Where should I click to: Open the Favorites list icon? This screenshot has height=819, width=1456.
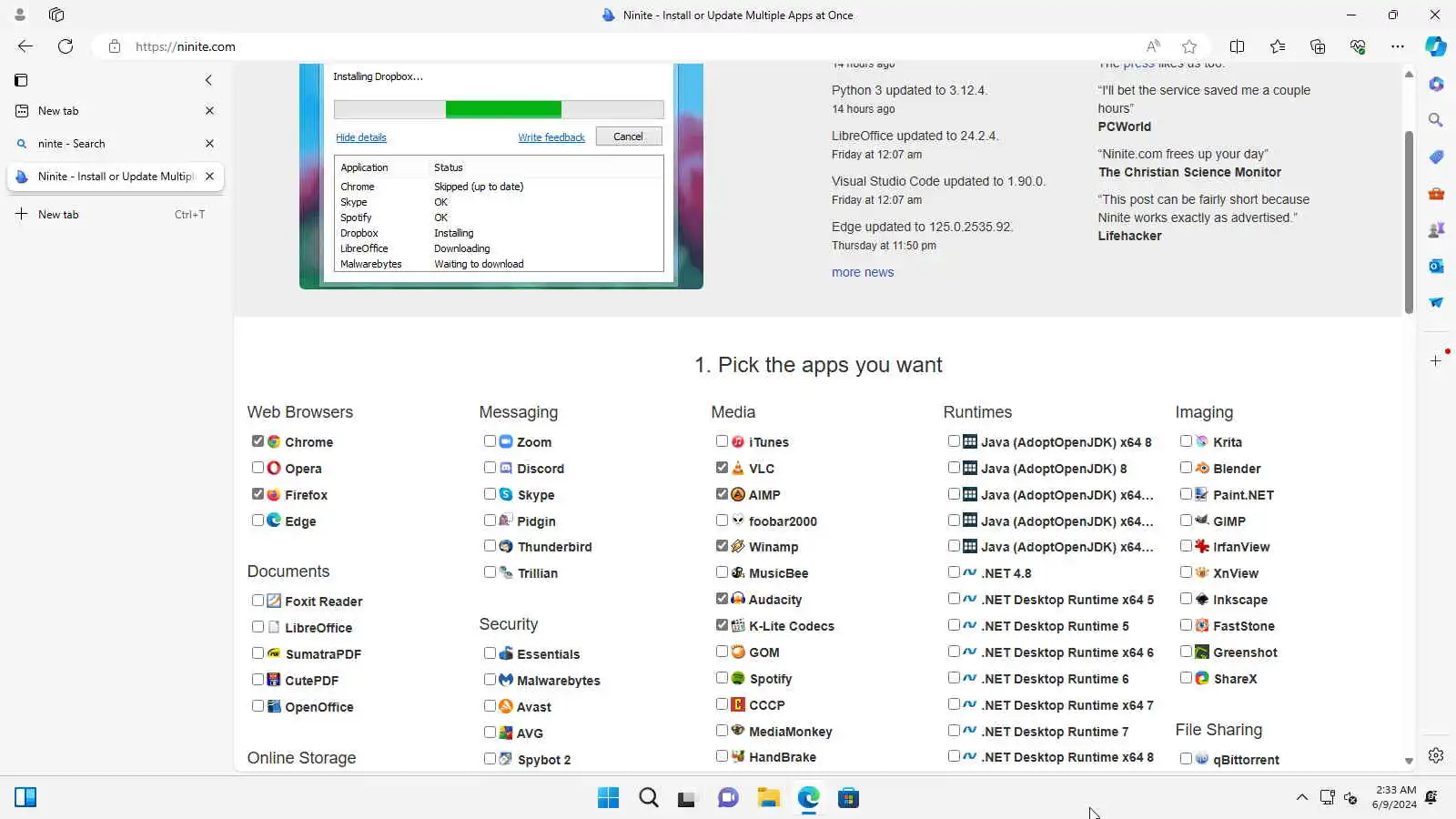click(x=1278, y=46)
